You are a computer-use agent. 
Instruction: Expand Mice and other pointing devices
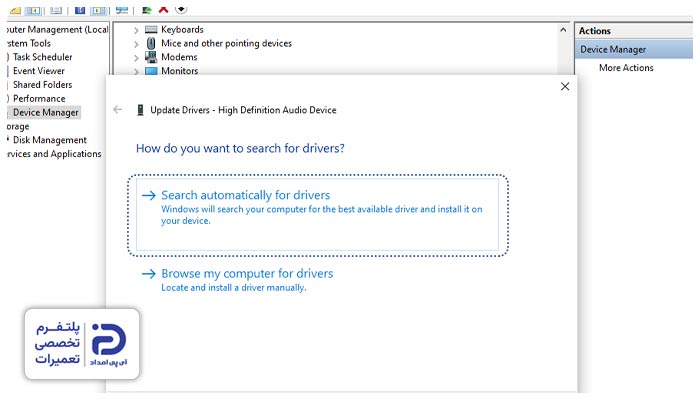click(x=136, y=44)
